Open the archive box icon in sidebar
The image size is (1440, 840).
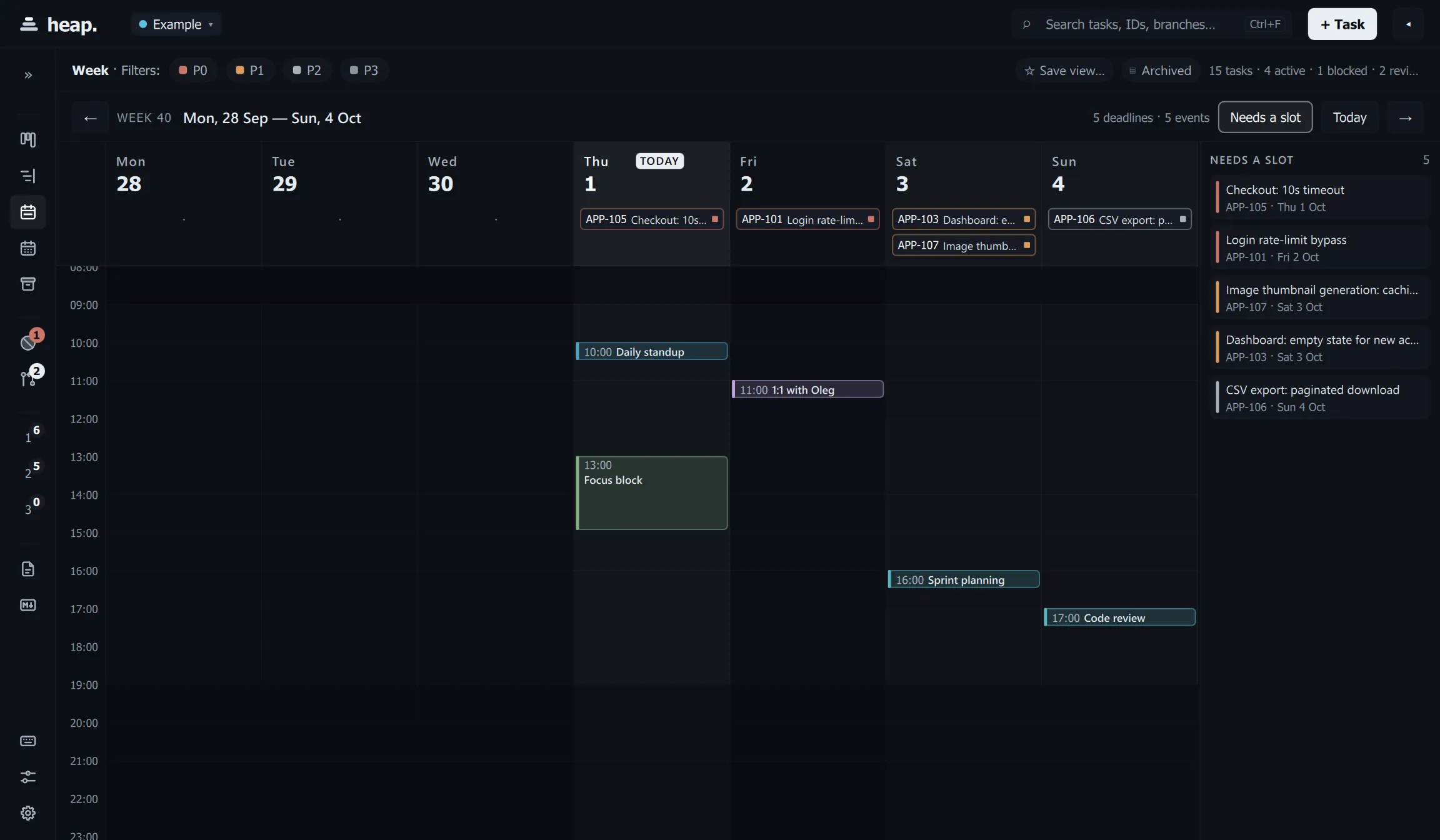tap(28, 284)
